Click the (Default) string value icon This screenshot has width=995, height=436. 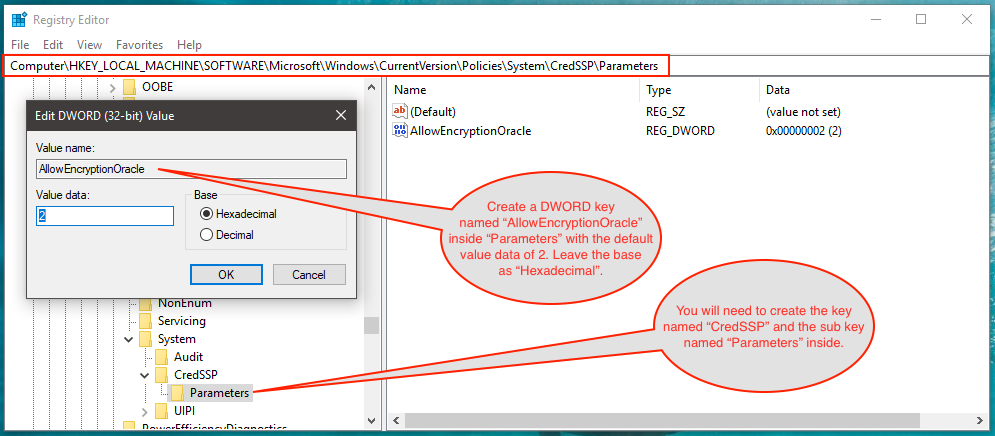point(401,111)
